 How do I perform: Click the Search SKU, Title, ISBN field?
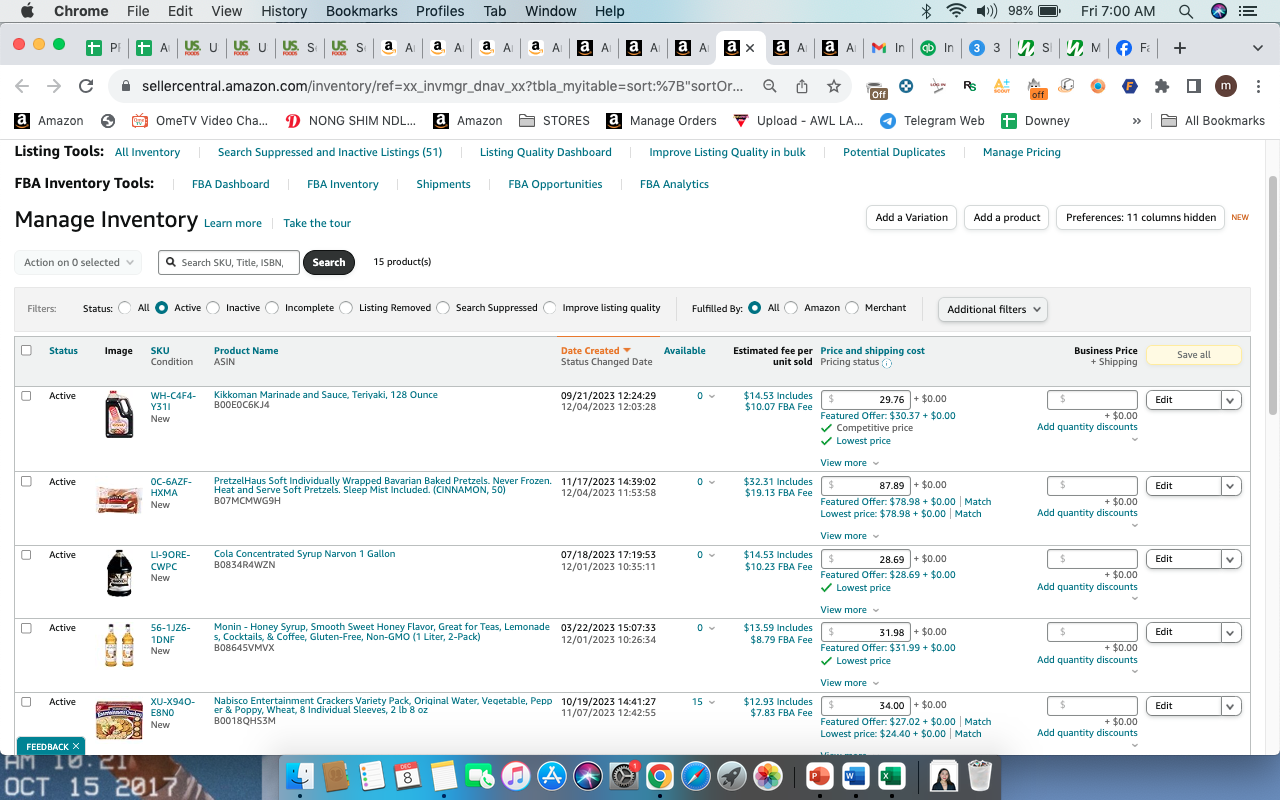point(229,262)
